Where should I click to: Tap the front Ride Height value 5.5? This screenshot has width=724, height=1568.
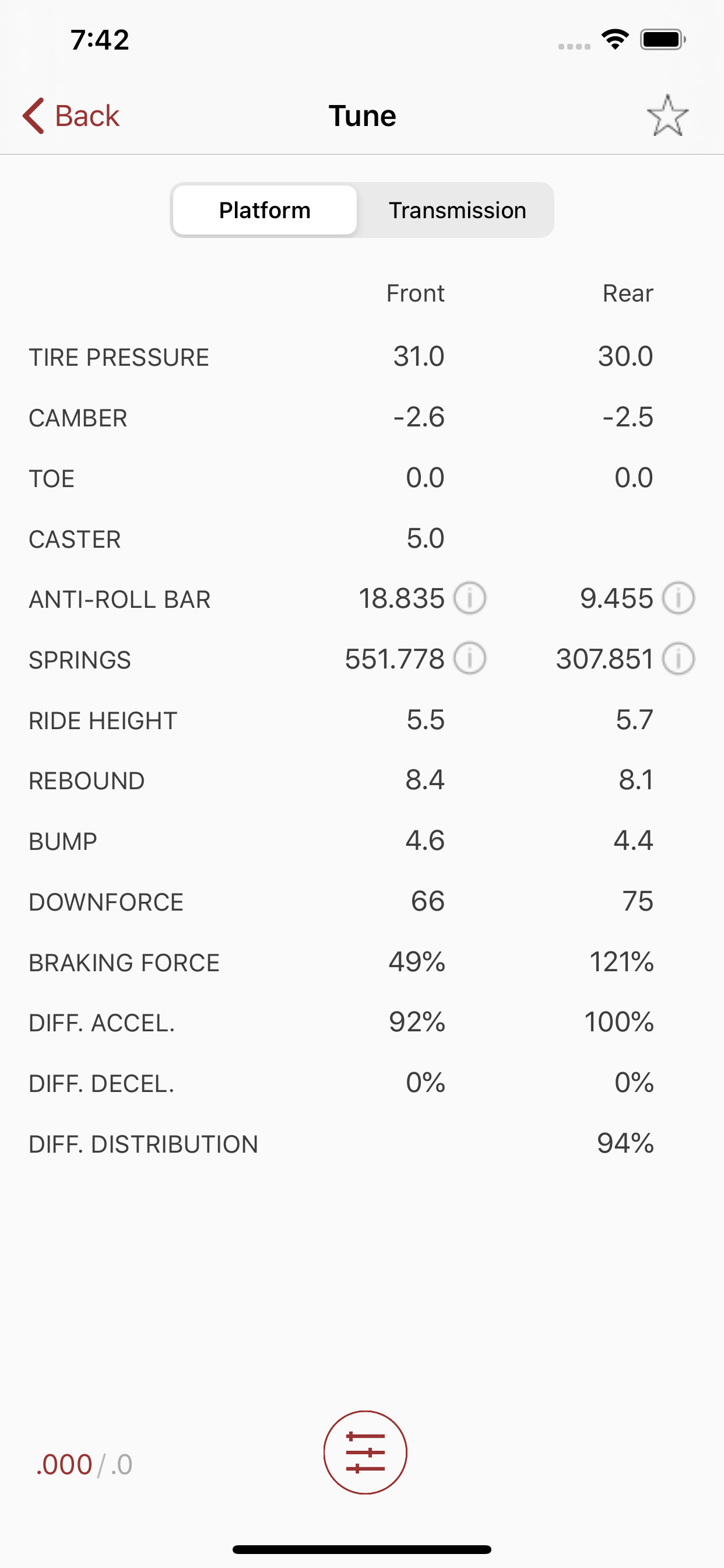[x=425, y=719]
